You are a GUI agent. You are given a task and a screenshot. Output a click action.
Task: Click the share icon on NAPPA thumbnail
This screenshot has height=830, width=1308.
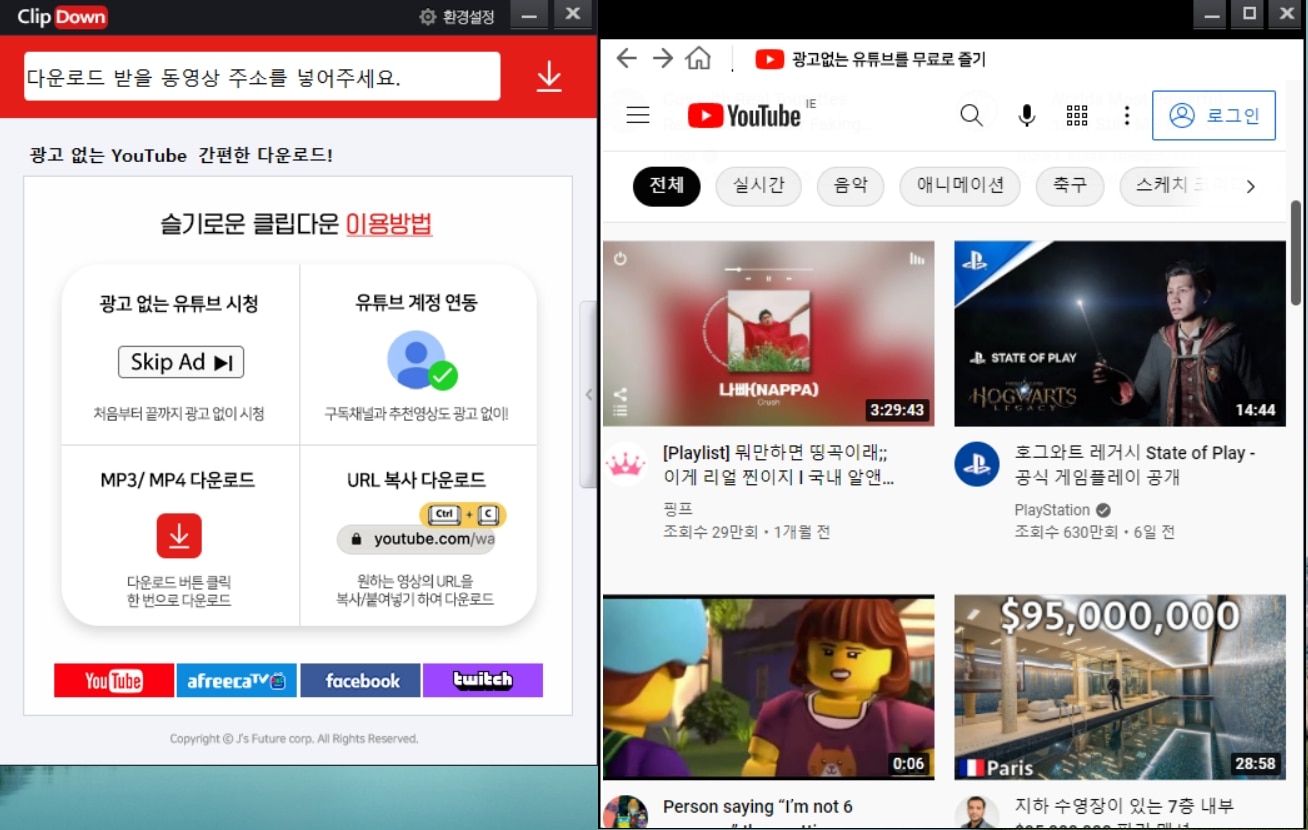(619, 394)
